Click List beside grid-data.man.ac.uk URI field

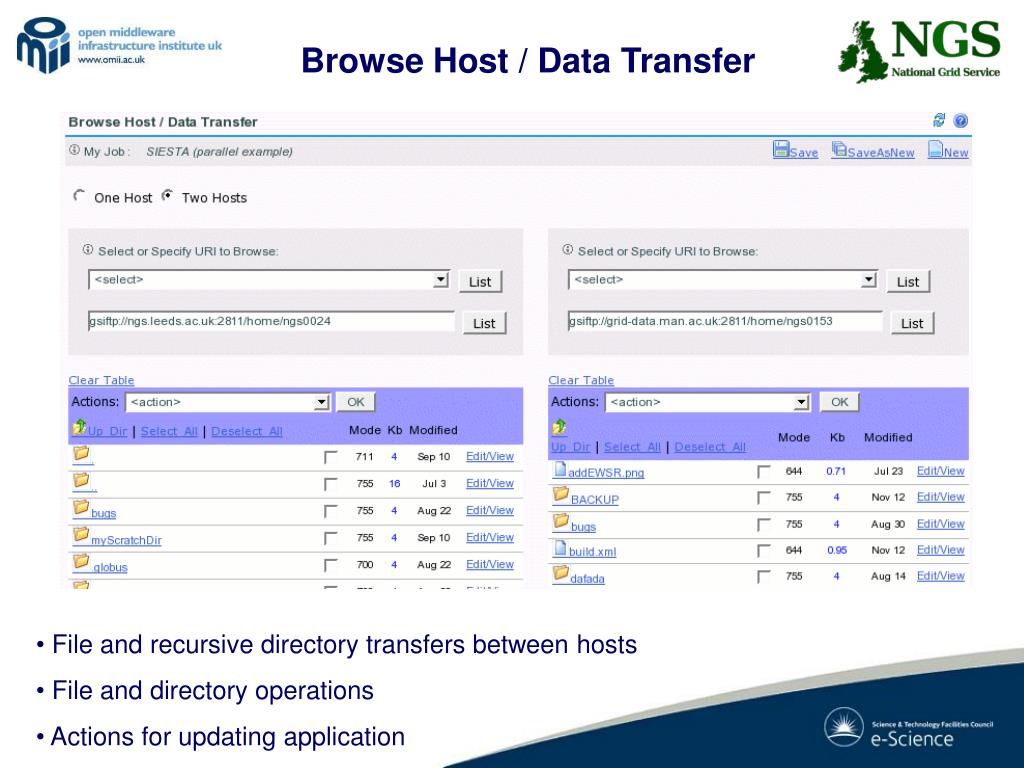tap(912, 323)
